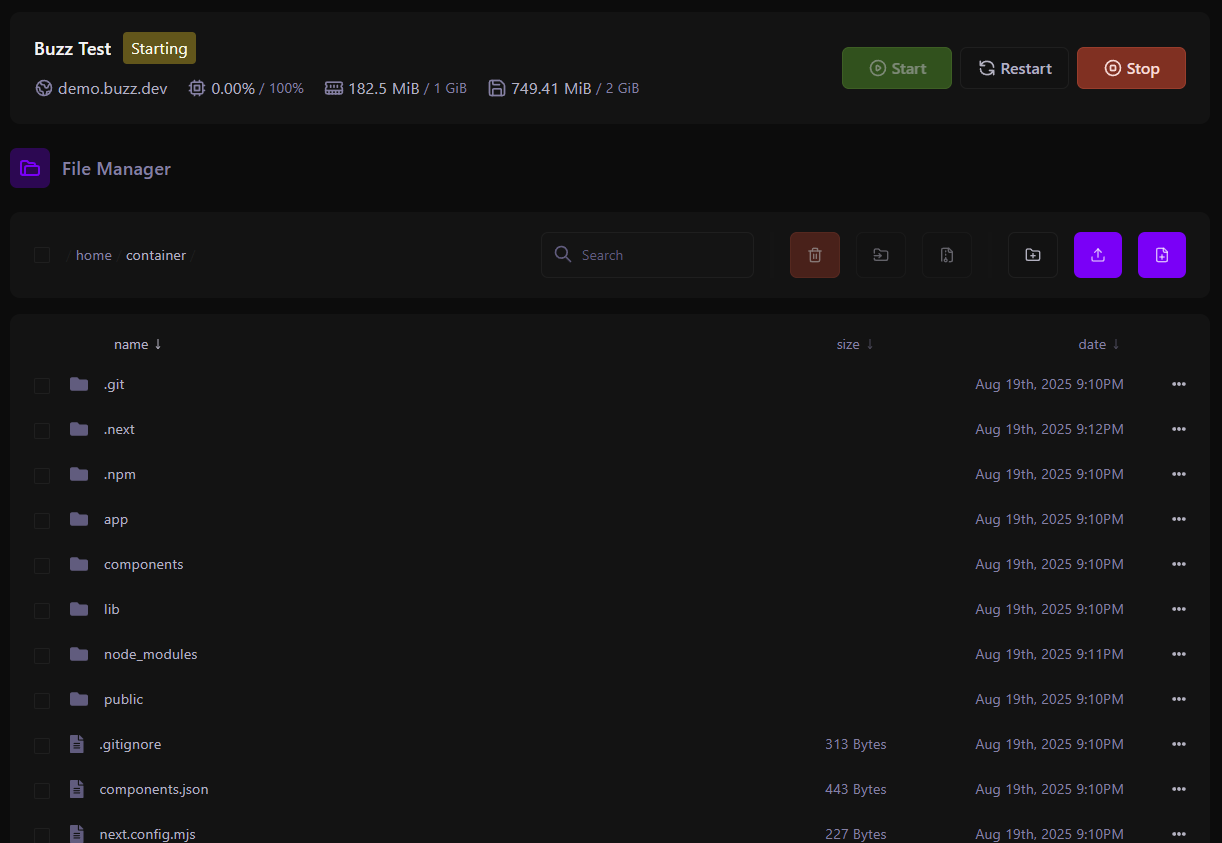
Task: Tick the checkbox for .git folder
Action: pos(42,386)
